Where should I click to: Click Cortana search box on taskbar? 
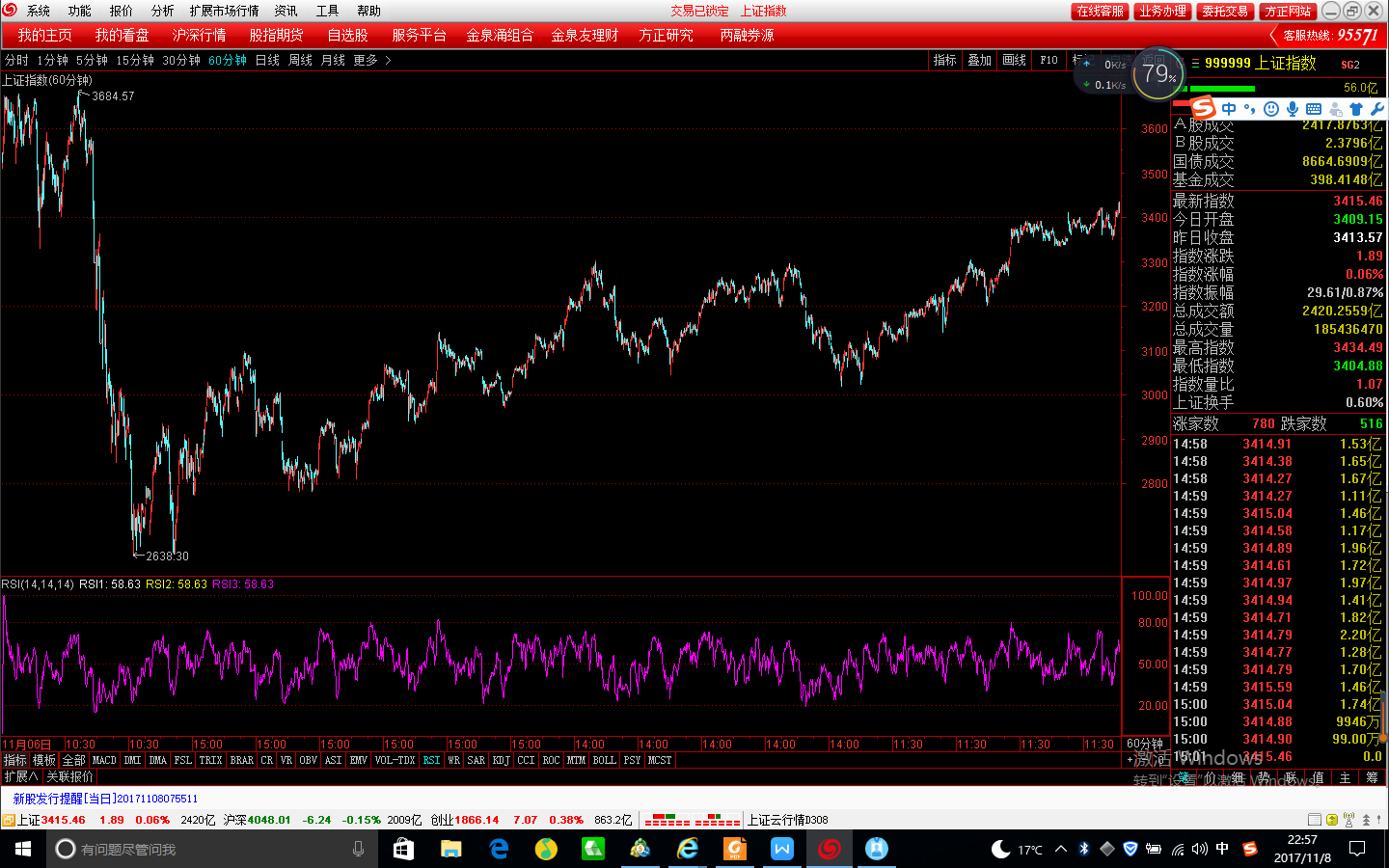coord(212,849)
